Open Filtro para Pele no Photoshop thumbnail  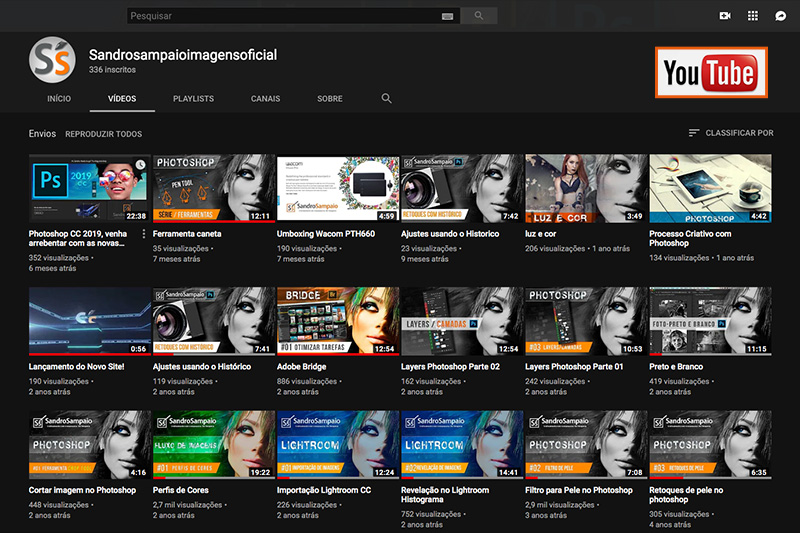click(x=586, y=445)
